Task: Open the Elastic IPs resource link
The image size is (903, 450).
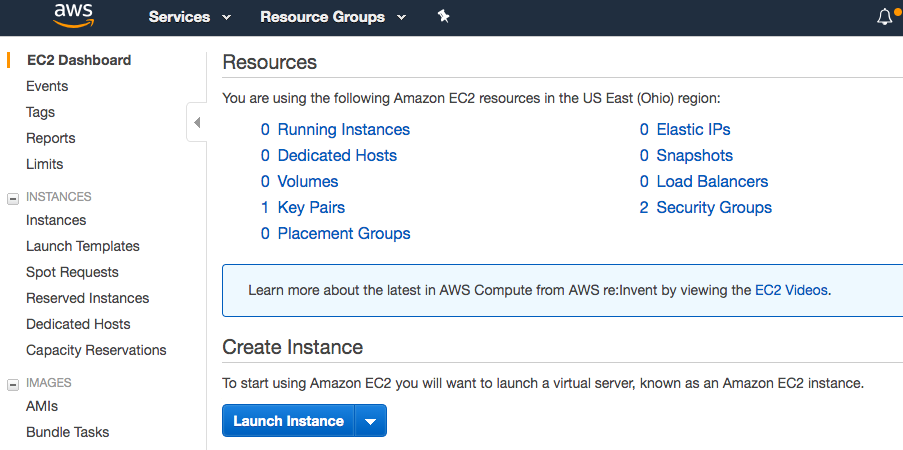Action: pos(693,130)
